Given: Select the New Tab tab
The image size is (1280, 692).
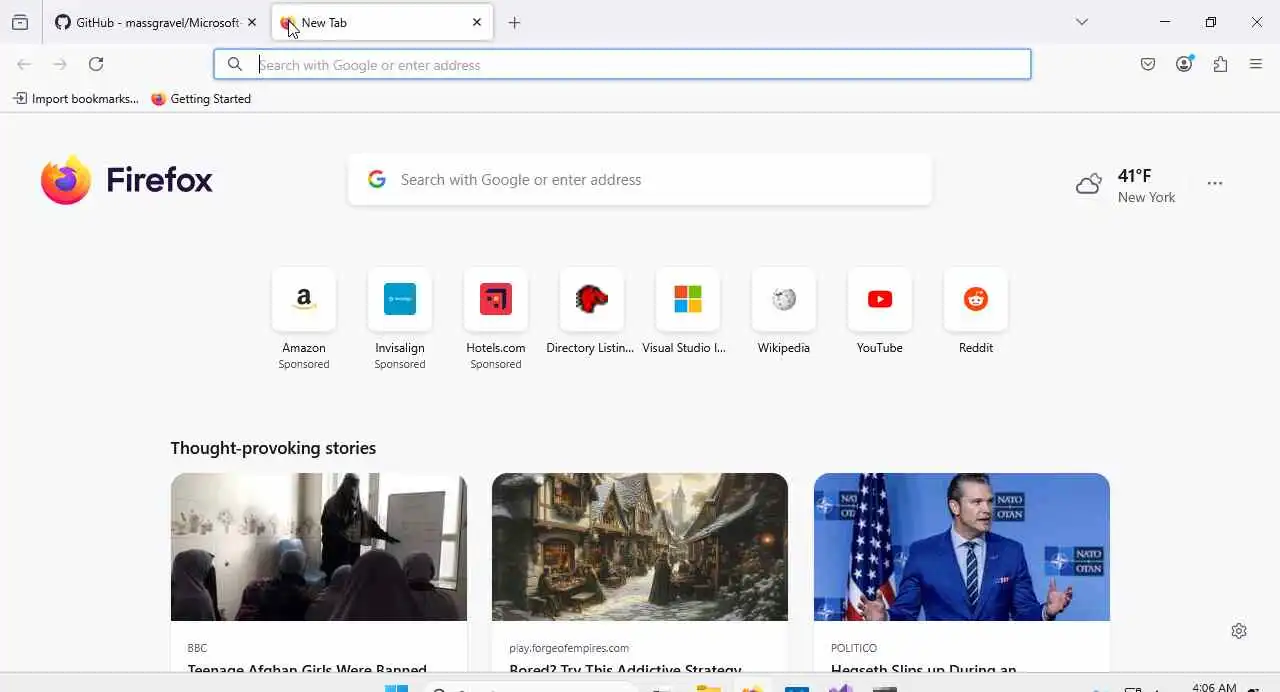Looking at the screenshot, I should (x=382, y=22).
